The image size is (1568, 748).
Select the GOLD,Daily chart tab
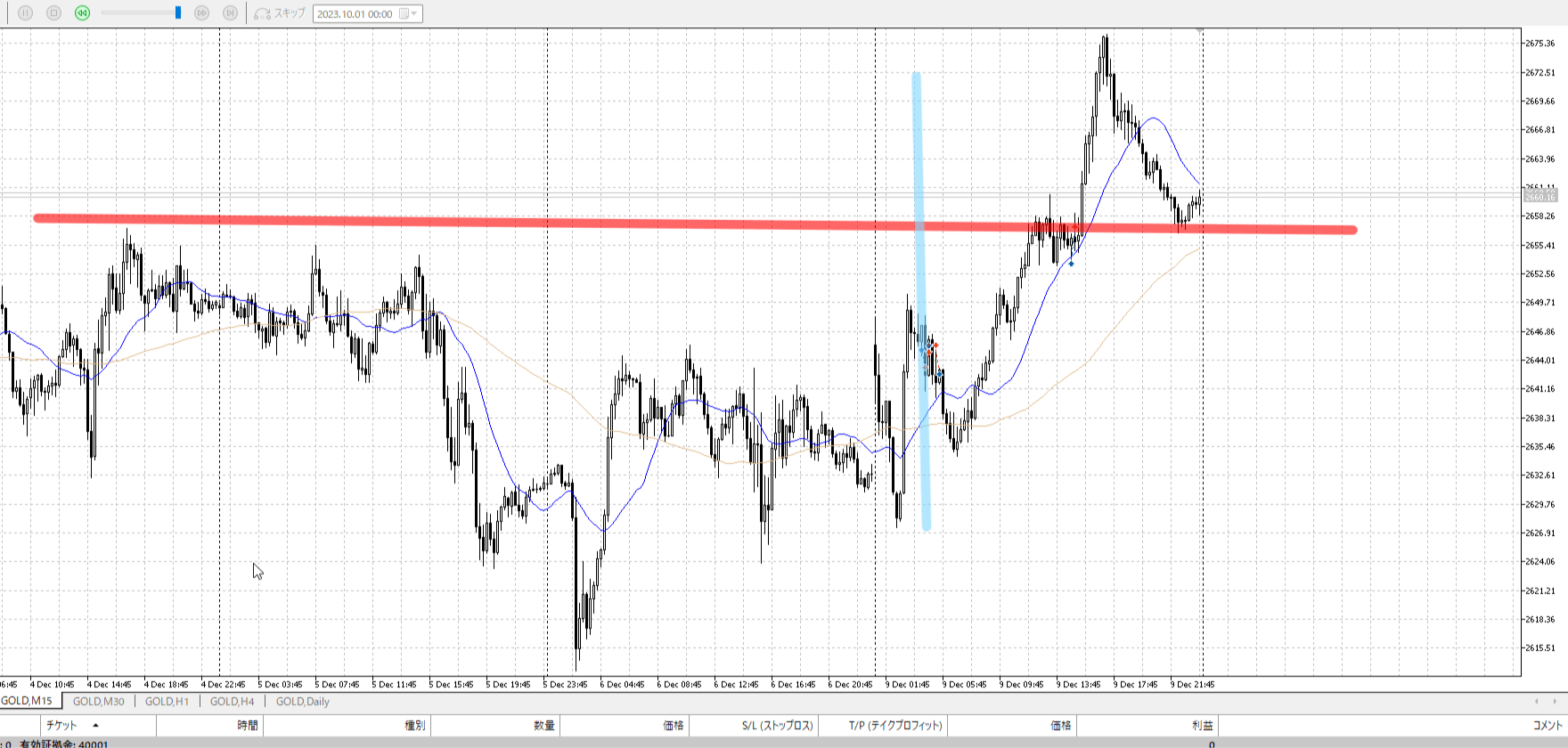pyautogui.click(x=302, y=702)
